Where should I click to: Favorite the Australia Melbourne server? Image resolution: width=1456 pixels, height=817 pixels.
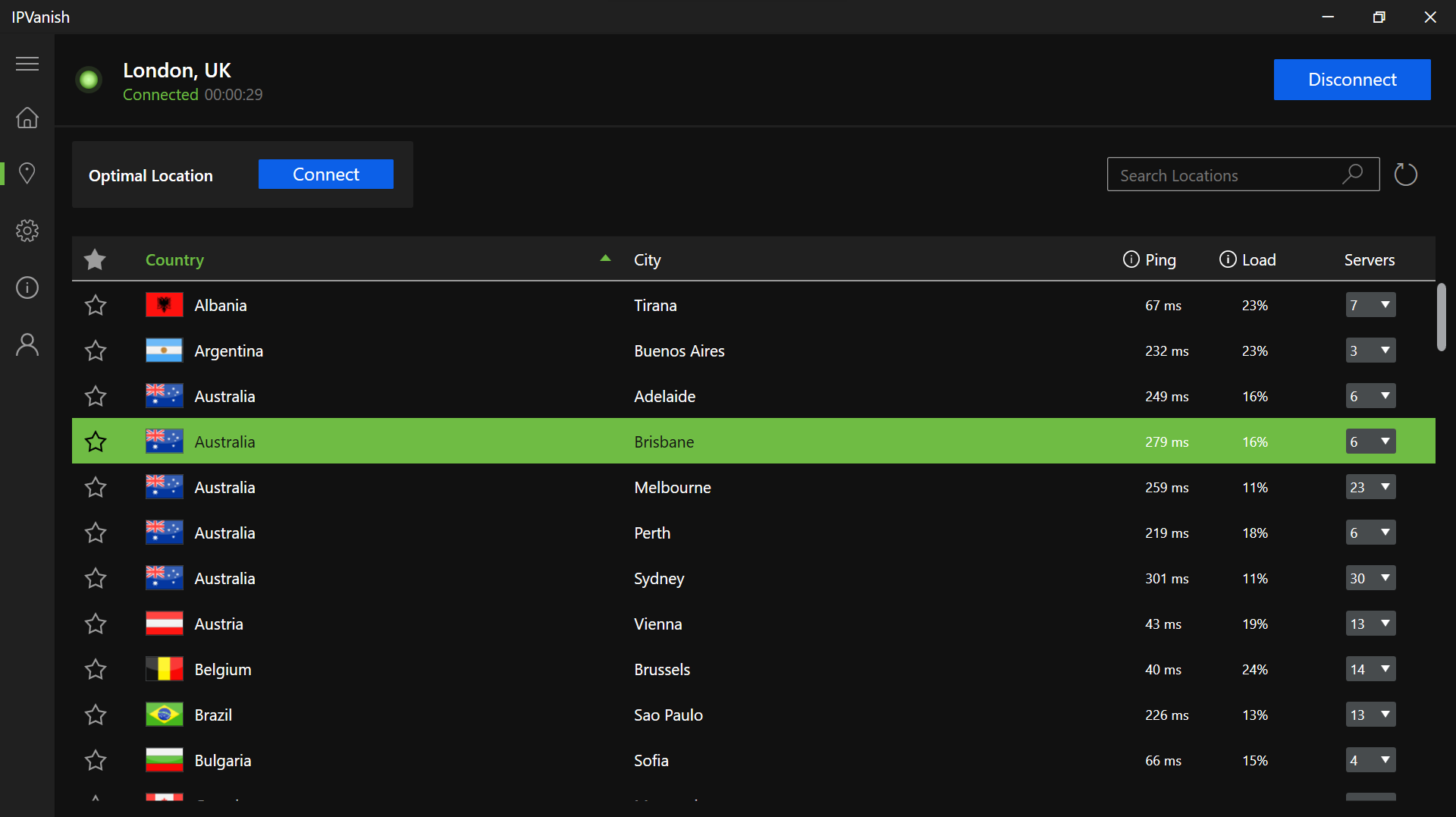click(x=96, y=487)
